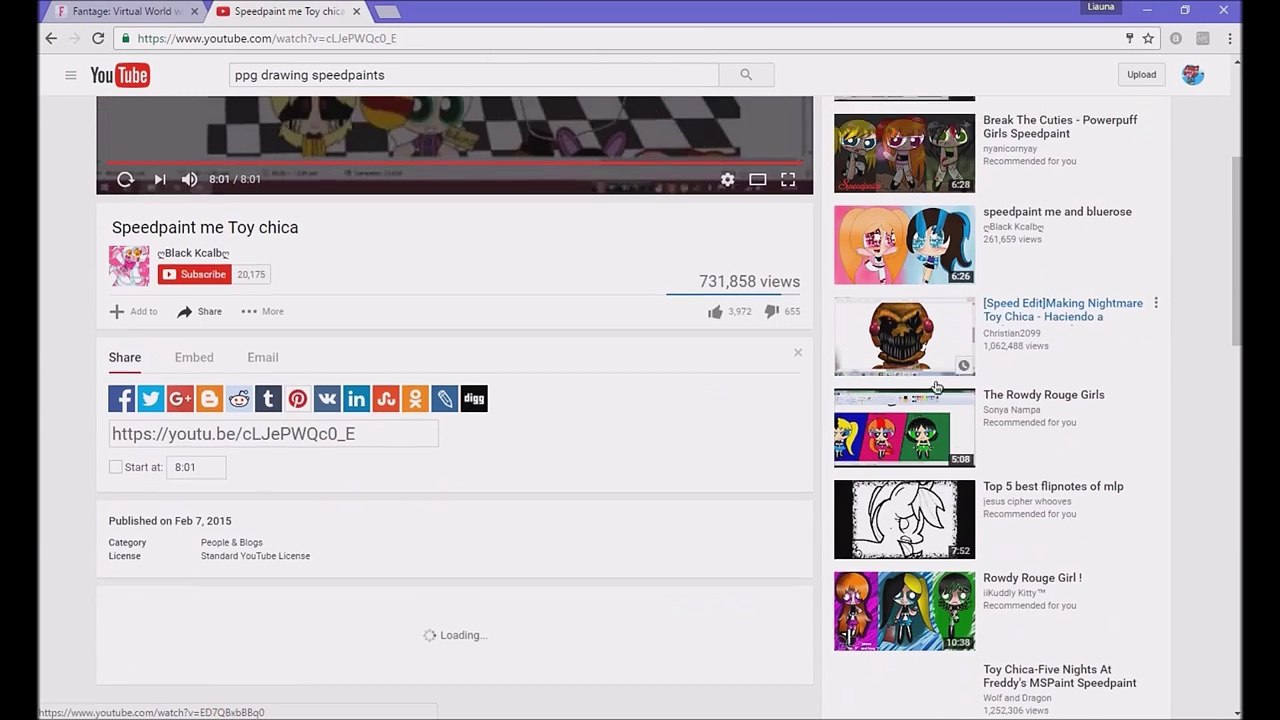Viewport: 1280px width, 720px height.
Task: Share video on LinkedIn
Action: click(356, 399)
